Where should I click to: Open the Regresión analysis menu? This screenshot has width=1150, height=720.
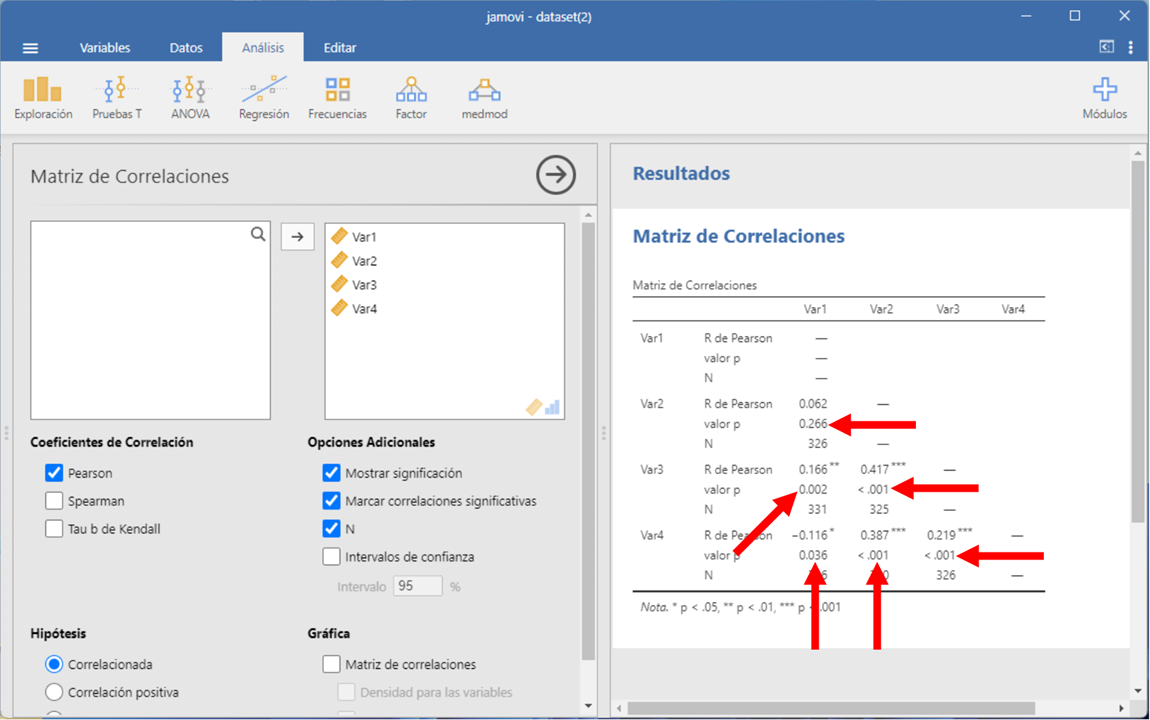(x=264, y=98)
